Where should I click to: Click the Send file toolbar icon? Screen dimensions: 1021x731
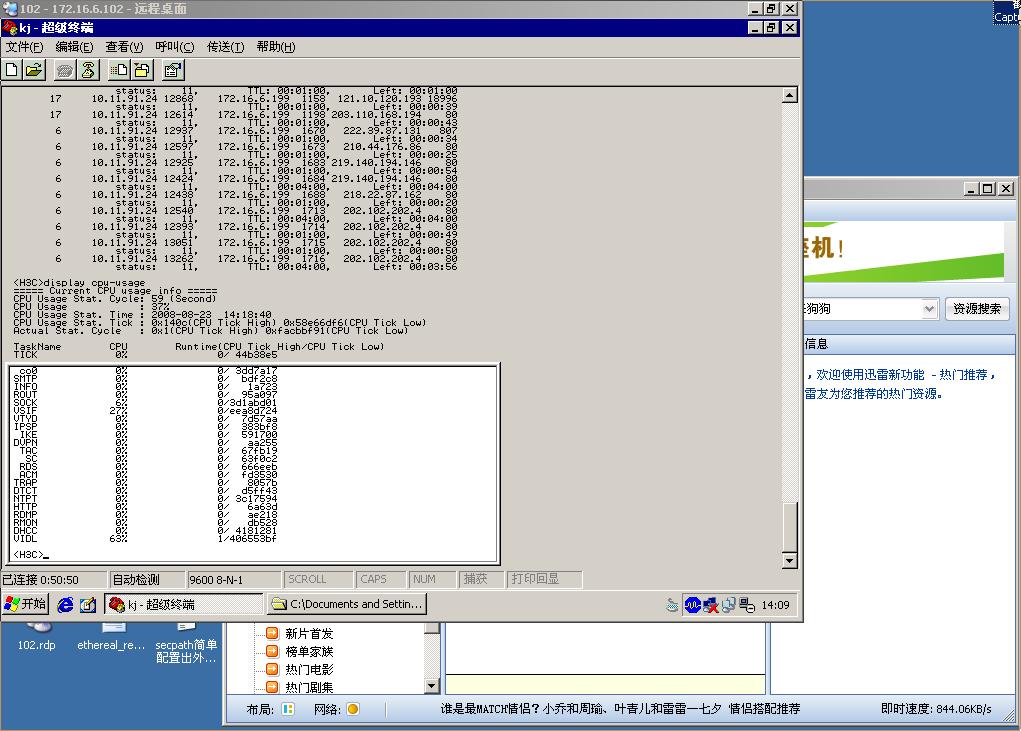coord(119,70)
